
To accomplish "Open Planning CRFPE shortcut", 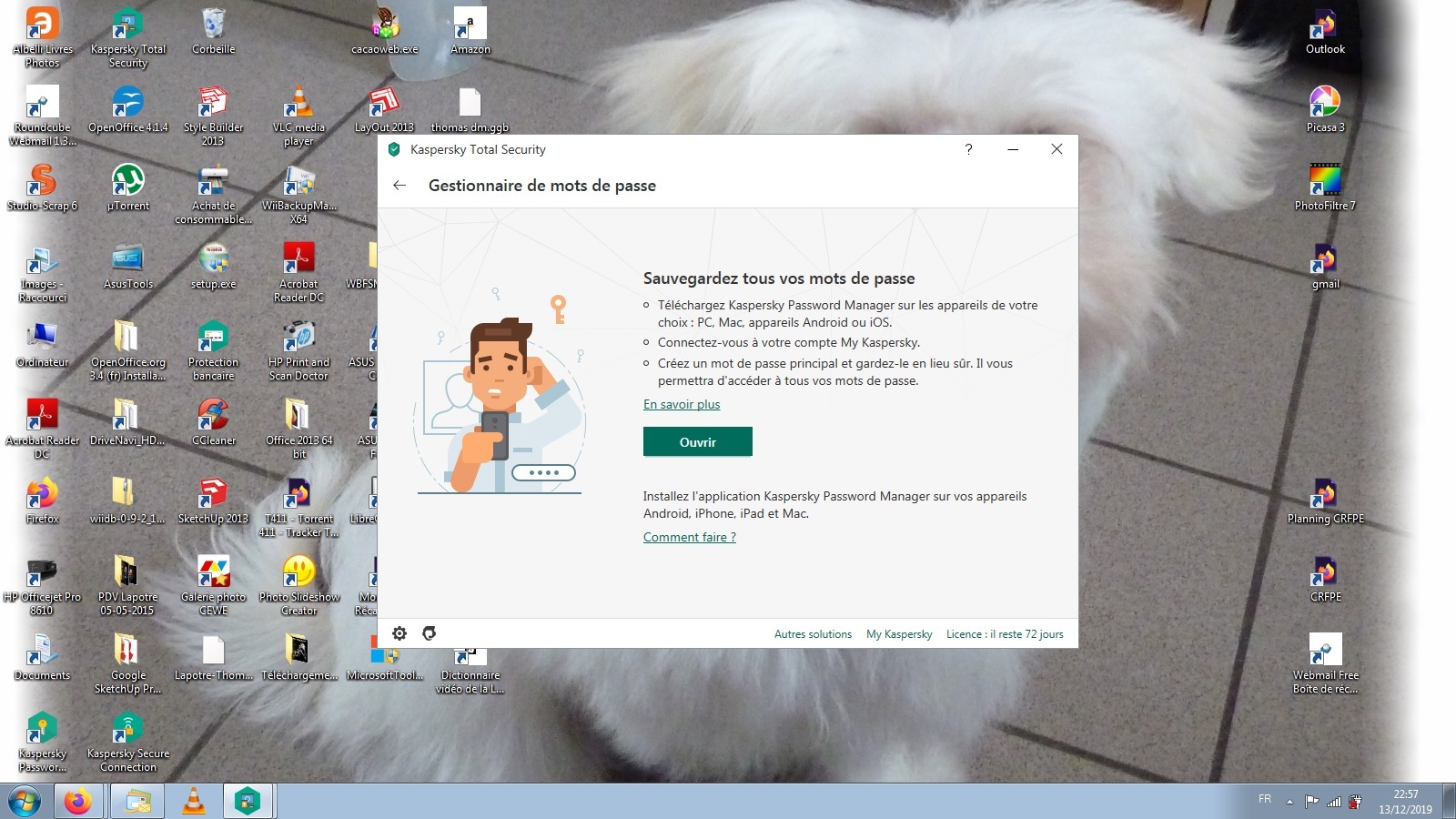I will click(x=1325, y=501).
